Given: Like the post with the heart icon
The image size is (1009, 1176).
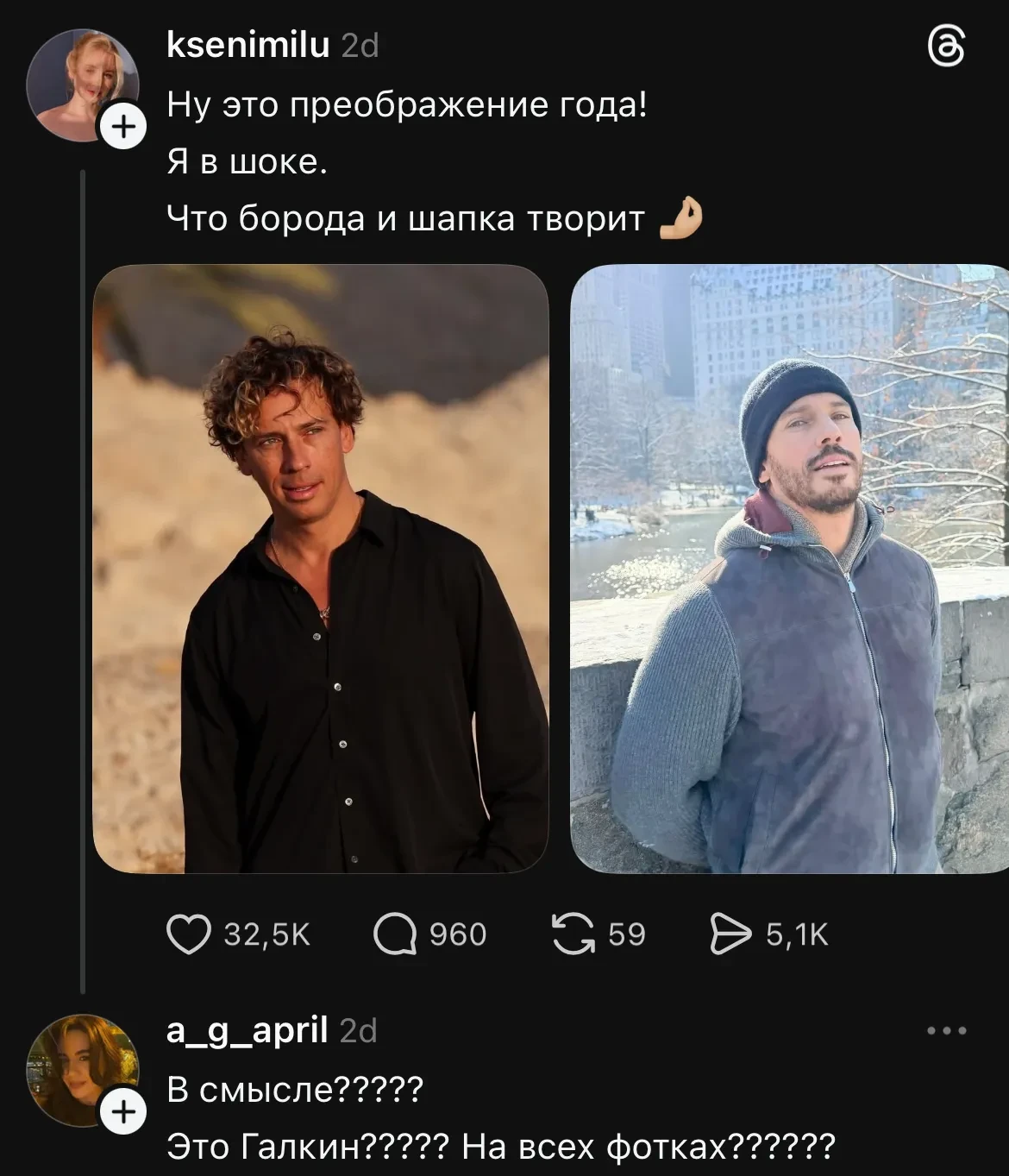Looking at the screenshot, I should (188, 934).
